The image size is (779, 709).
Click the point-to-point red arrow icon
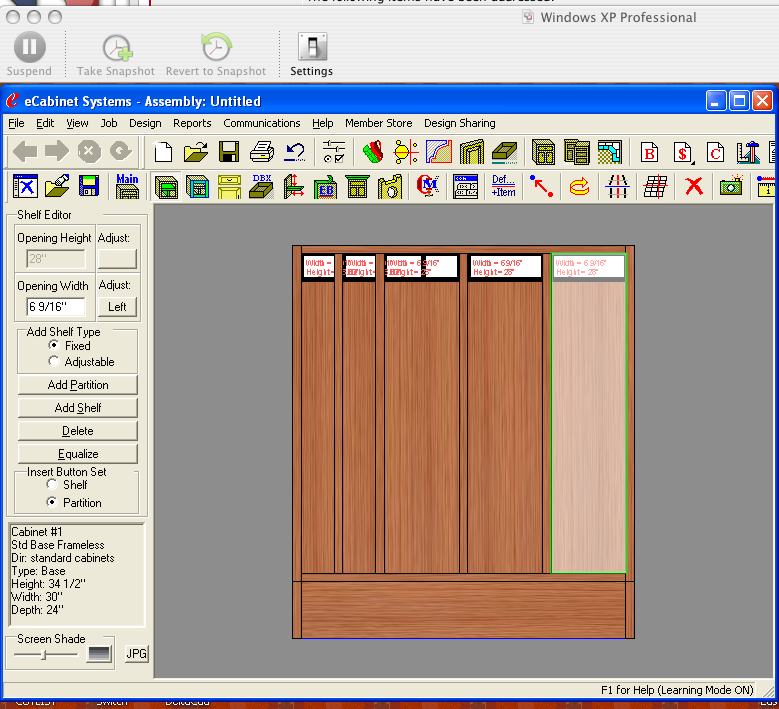[x=542, y=186]
